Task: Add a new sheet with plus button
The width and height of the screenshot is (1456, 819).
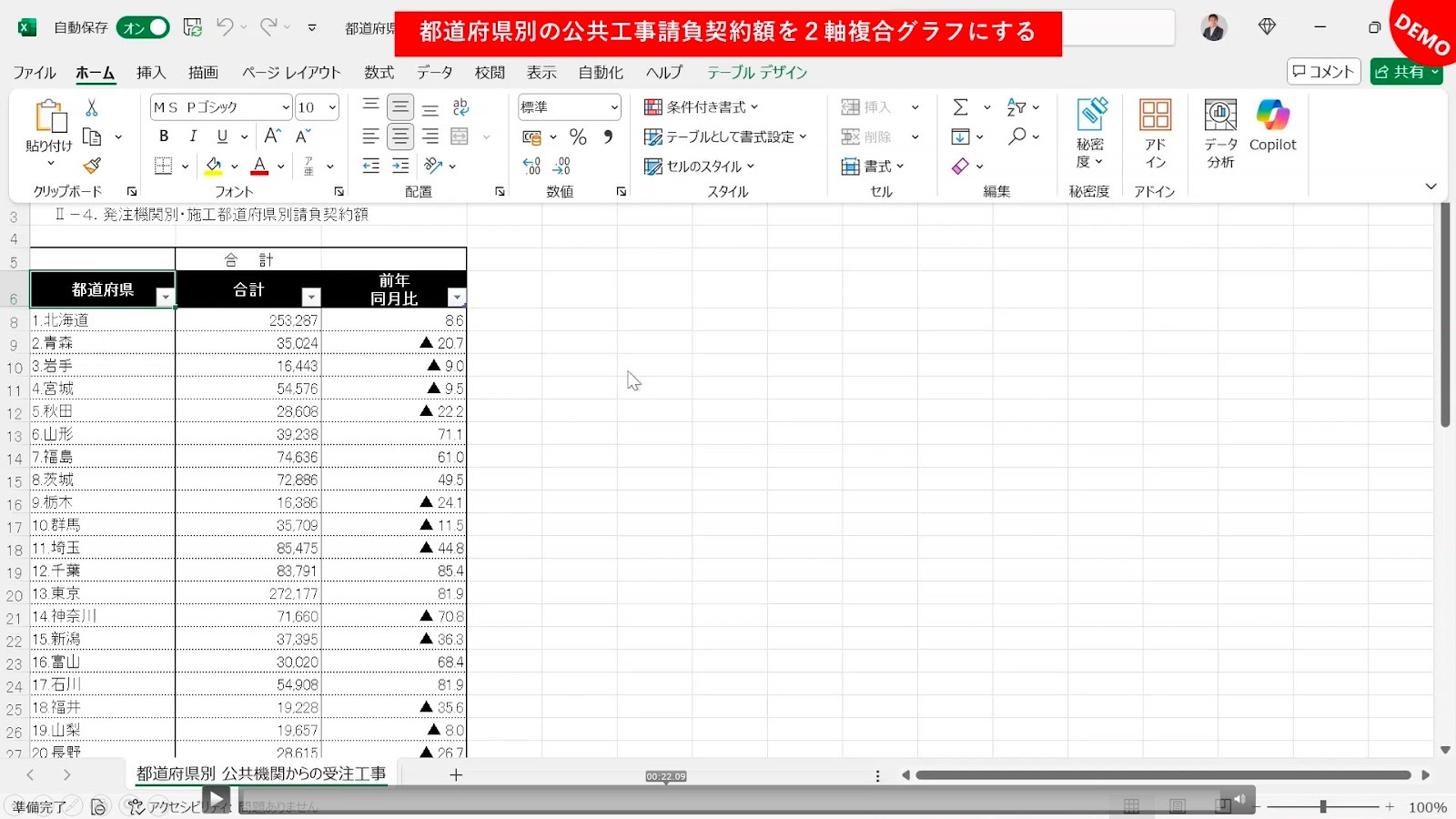Action: 456,774
